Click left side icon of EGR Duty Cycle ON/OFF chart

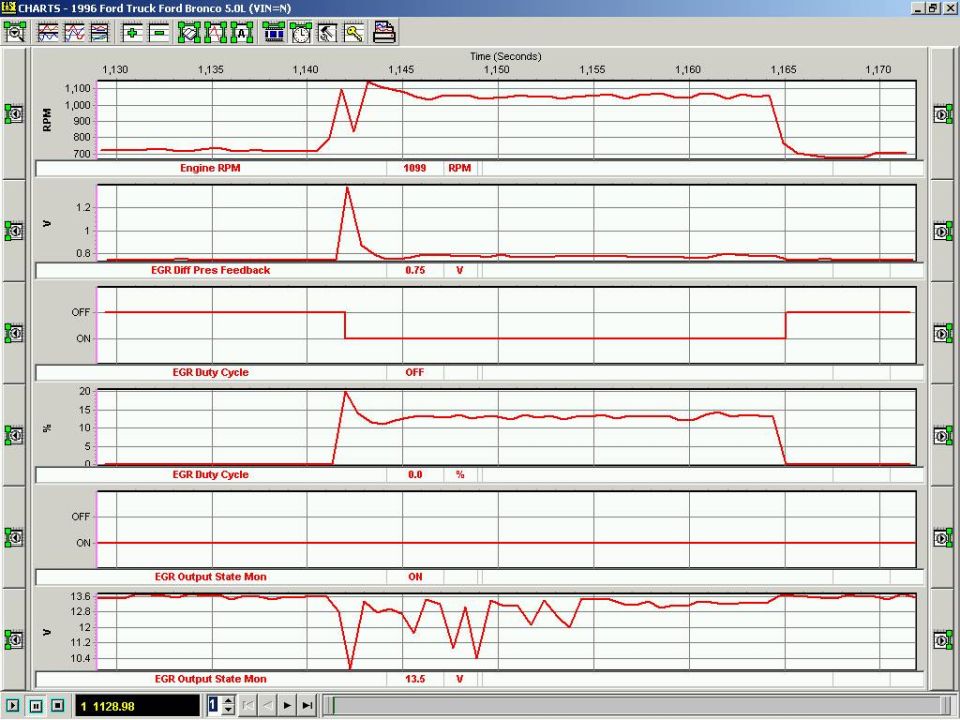point(14,333)
